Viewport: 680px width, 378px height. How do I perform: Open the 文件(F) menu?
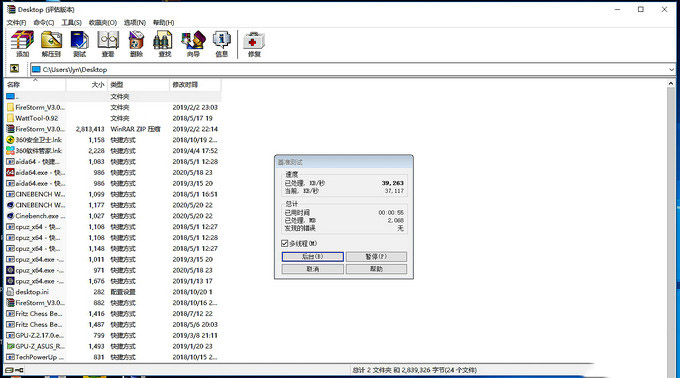tap(16, 23)
